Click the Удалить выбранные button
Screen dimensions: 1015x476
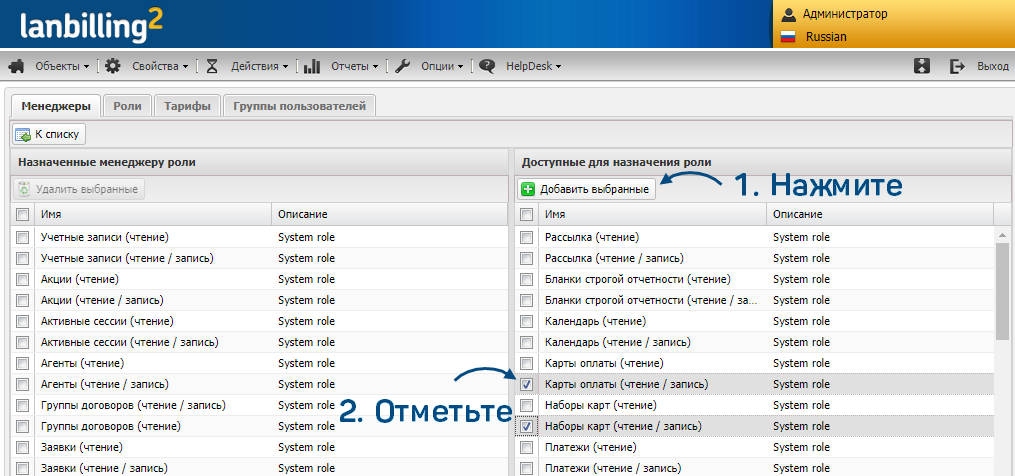(79, 189)
